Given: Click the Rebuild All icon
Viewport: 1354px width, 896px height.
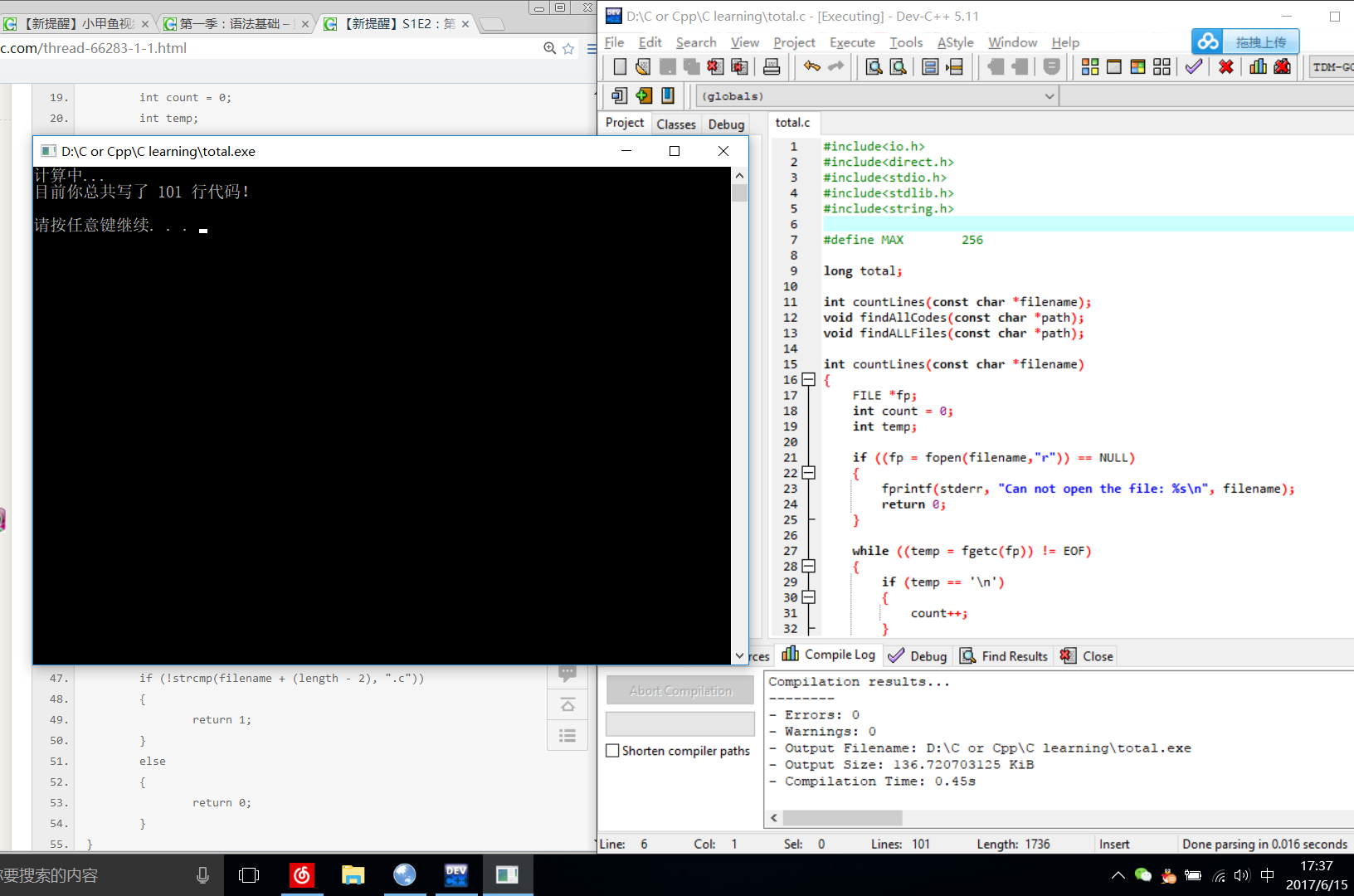Looking at the screenshot, I should pyautogui.click(x=1162, y=67).
